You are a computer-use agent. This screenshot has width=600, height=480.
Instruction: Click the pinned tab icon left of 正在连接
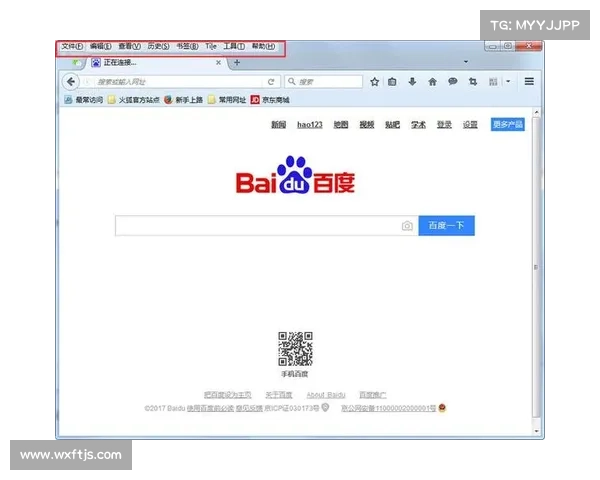(76, 62)
